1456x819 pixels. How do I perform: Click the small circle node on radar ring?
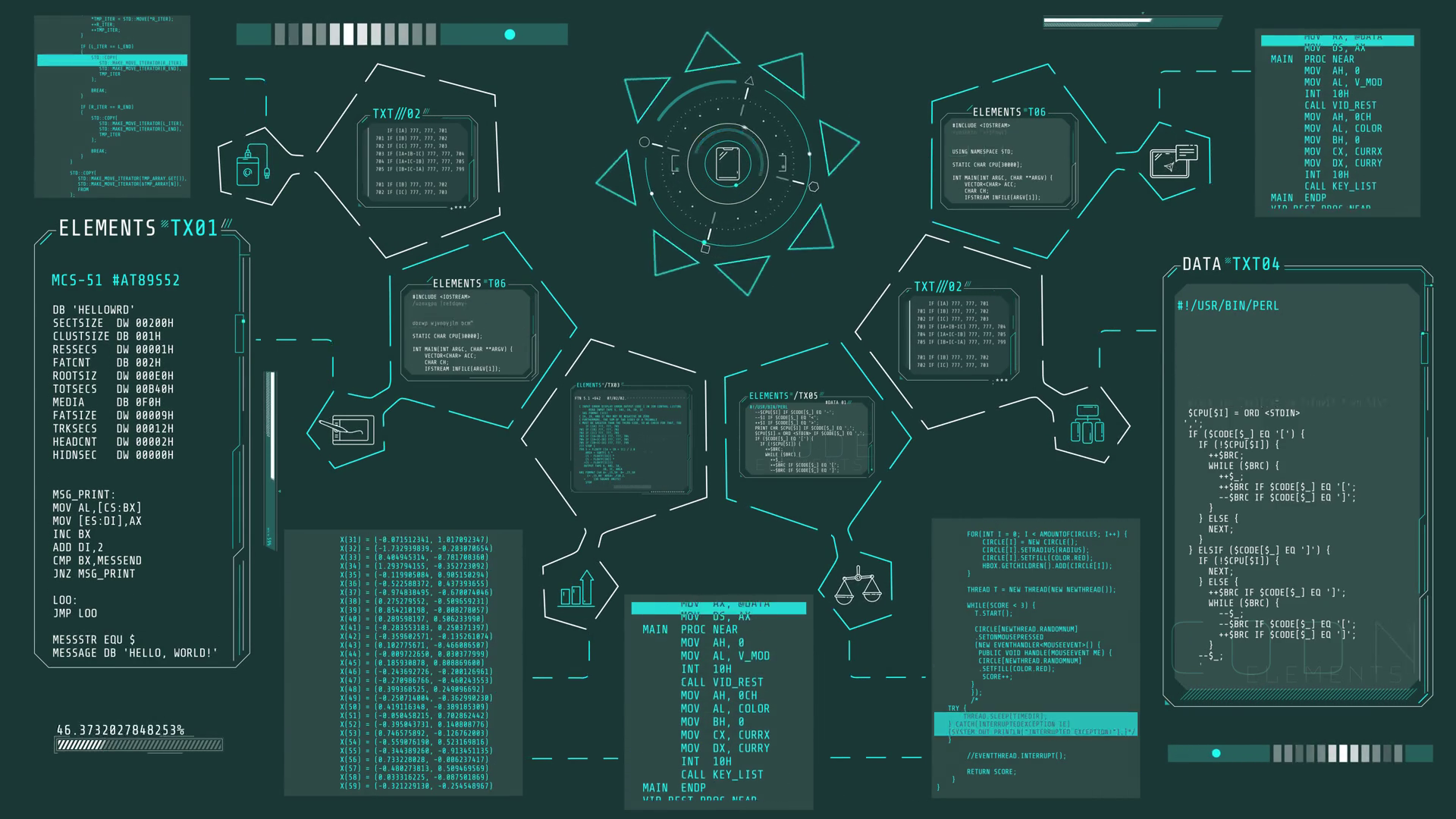click(x=644, y=142)
